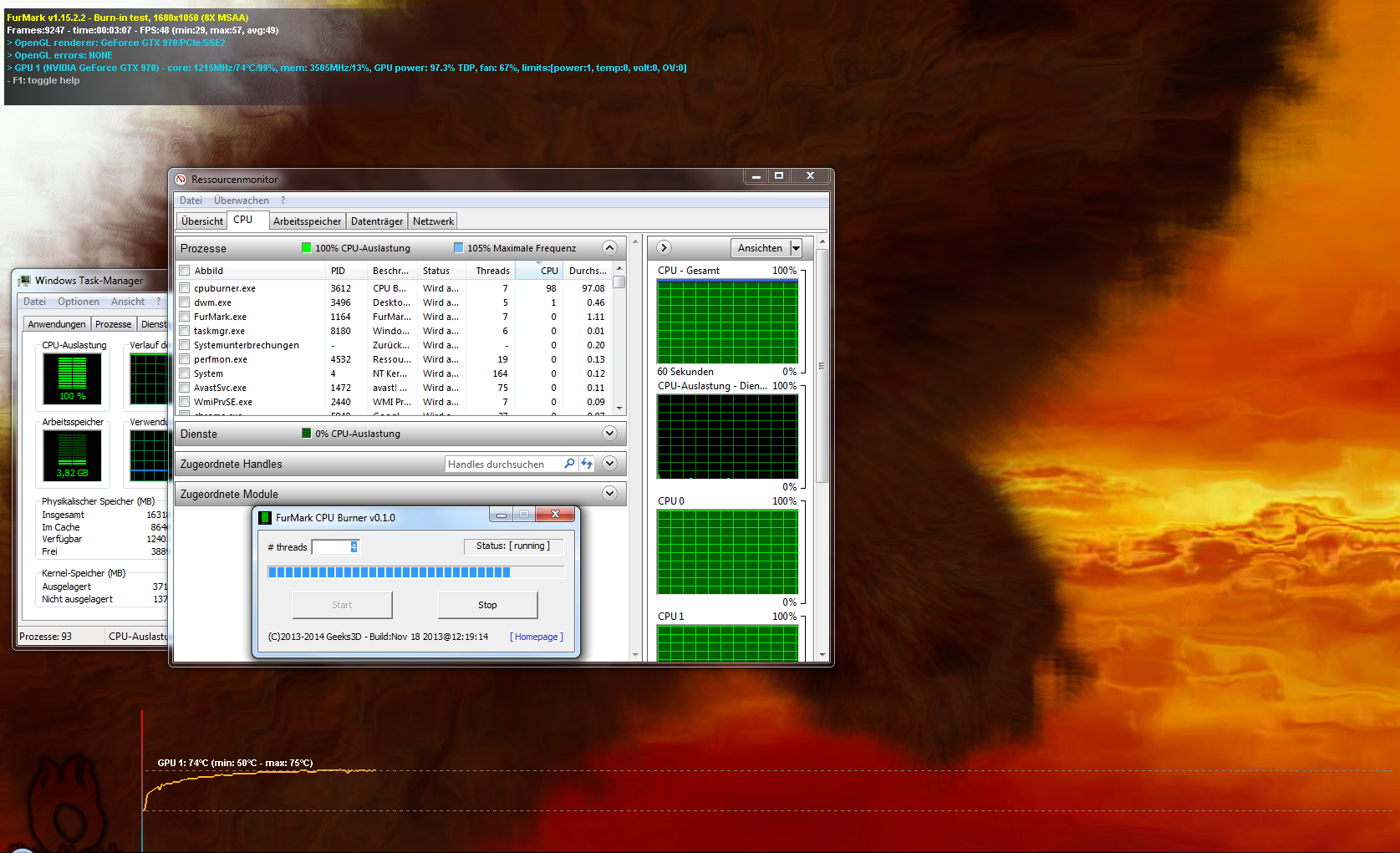Check the cpuburner.exe process checkbox
Screen dimensions: 1400x853
(x=185, y=288)
